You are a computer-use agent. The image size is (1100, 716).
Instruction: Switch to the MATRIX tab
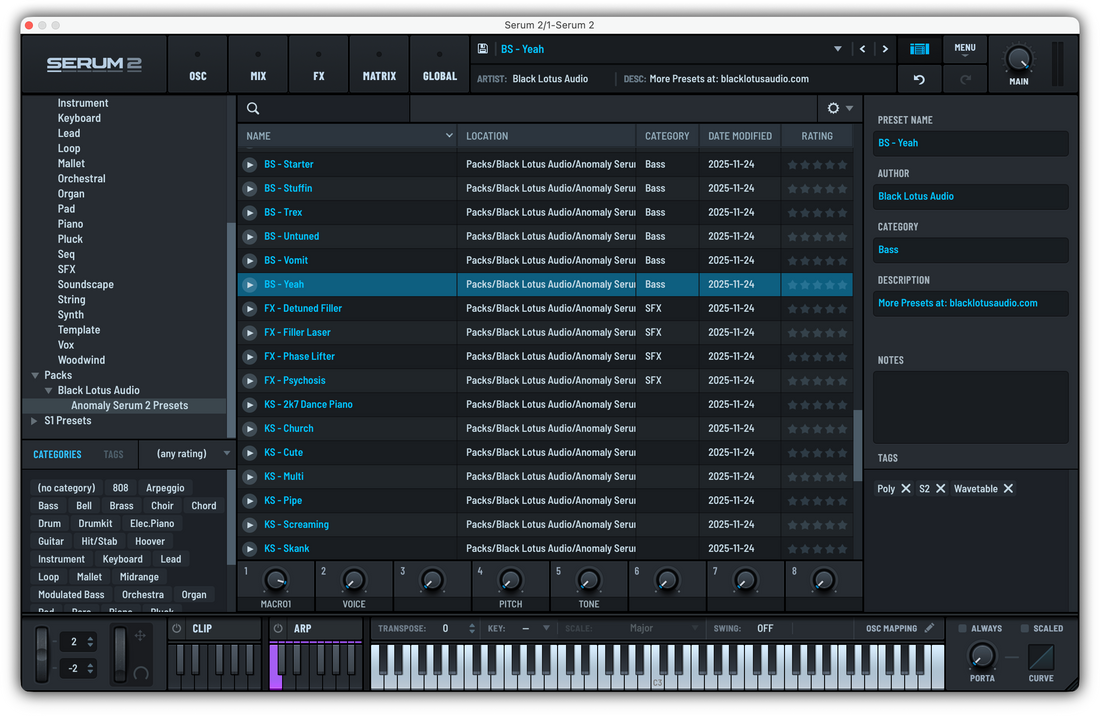click(379, 63)
